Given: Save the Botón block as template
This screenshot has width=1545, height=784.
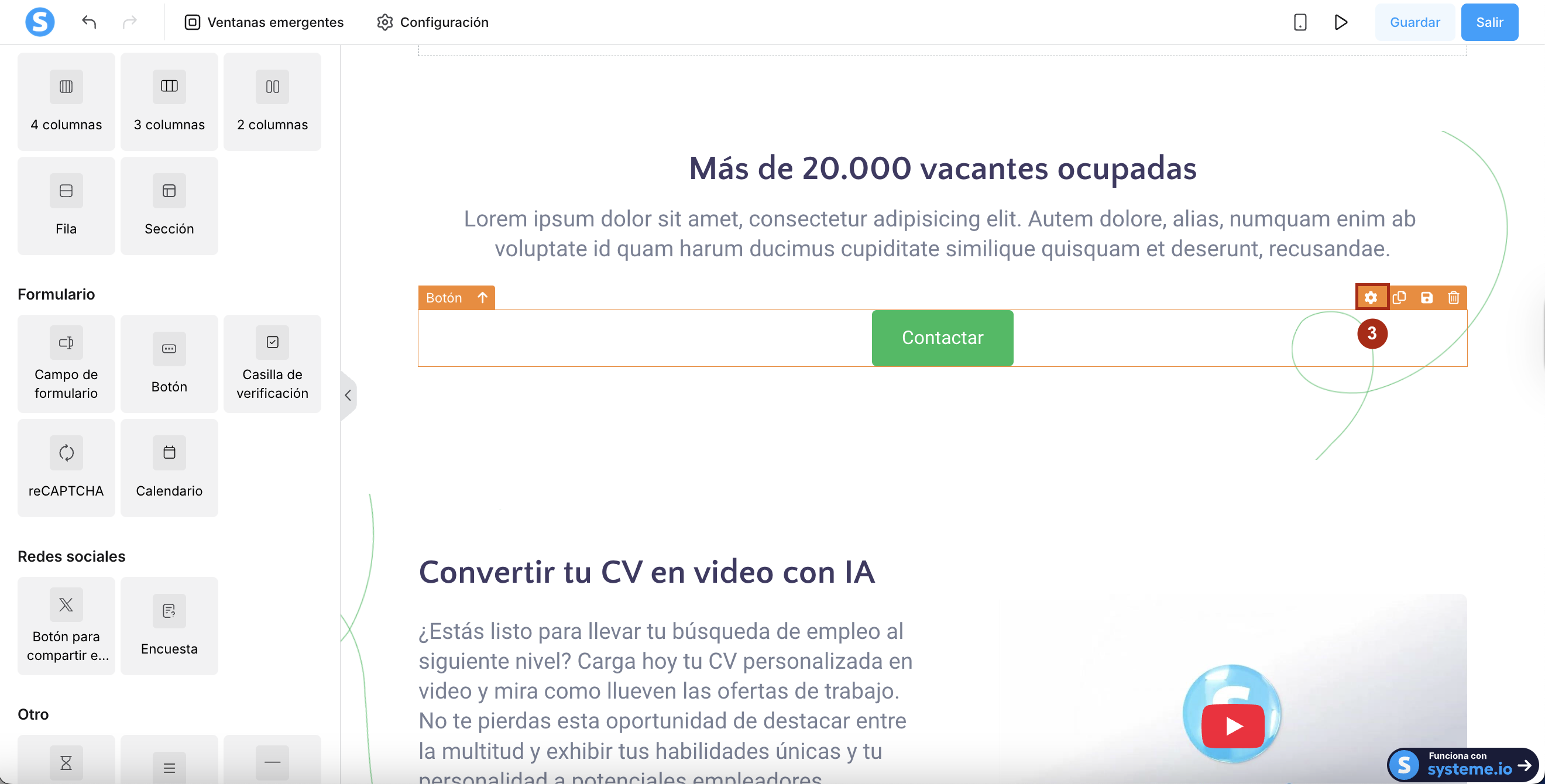Looking at the screenshot, I should point(1427,297).
